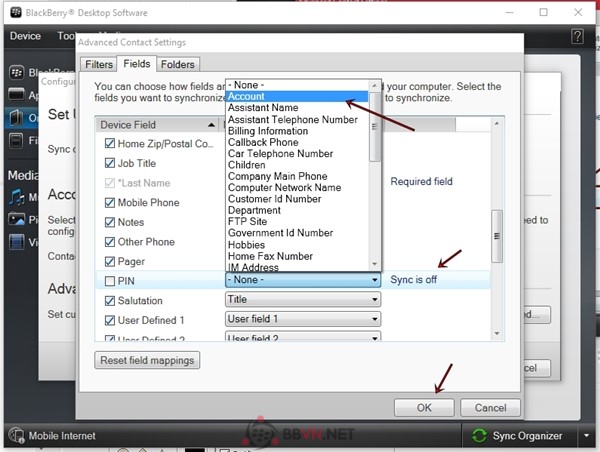600x452 pixels.
Task: Switch to the Folders tab
Action: point(178,64)
